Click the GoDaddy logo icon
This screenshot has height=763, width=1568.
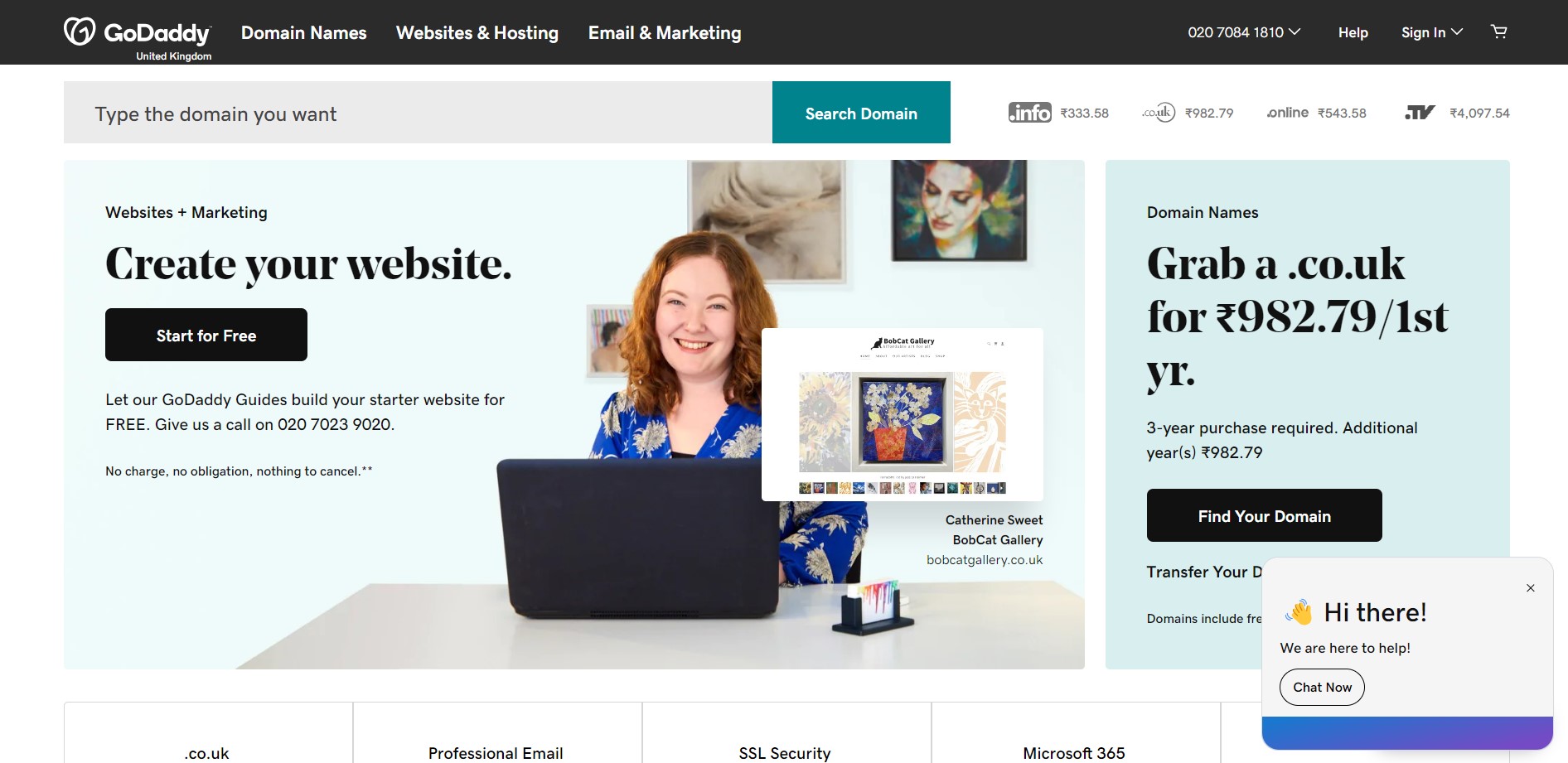(x=80, y=31)
